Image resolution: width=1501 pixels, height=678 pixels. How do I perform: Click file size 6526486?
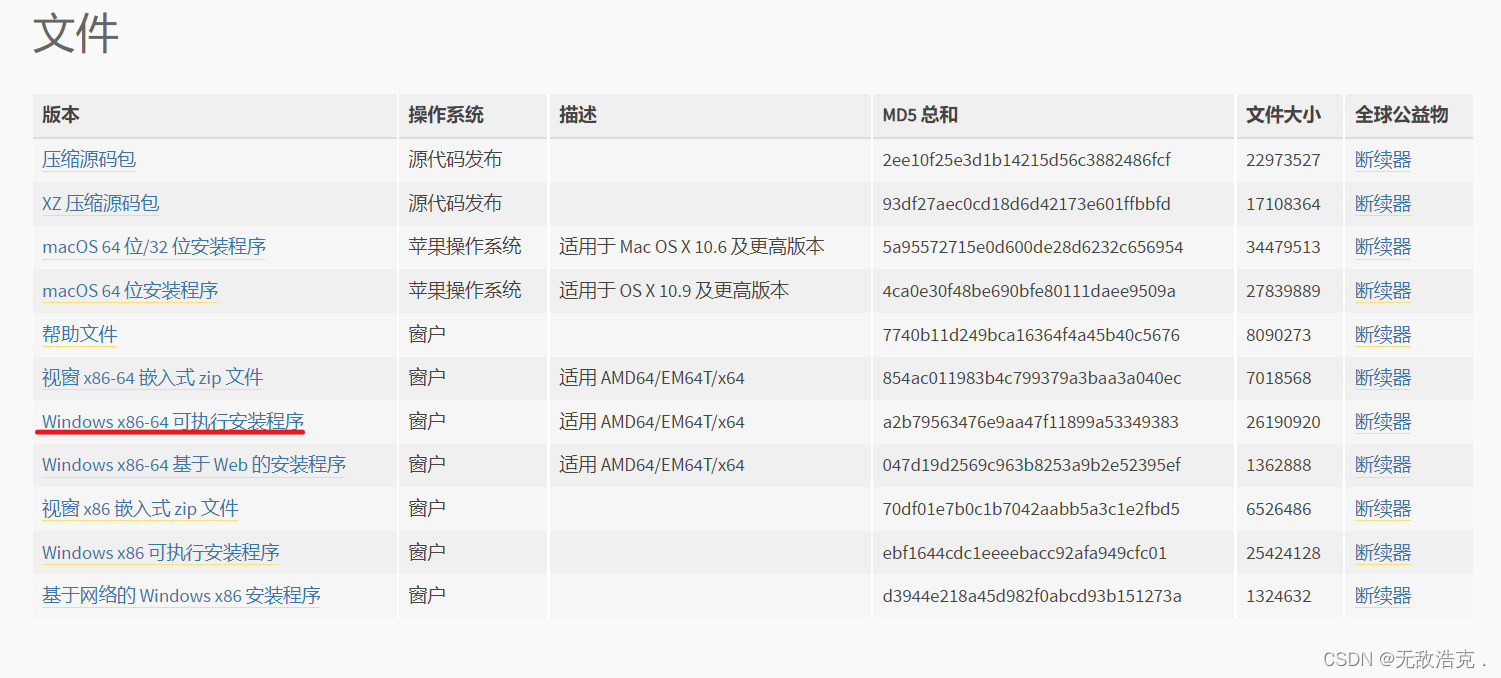tap(1279, 509)
